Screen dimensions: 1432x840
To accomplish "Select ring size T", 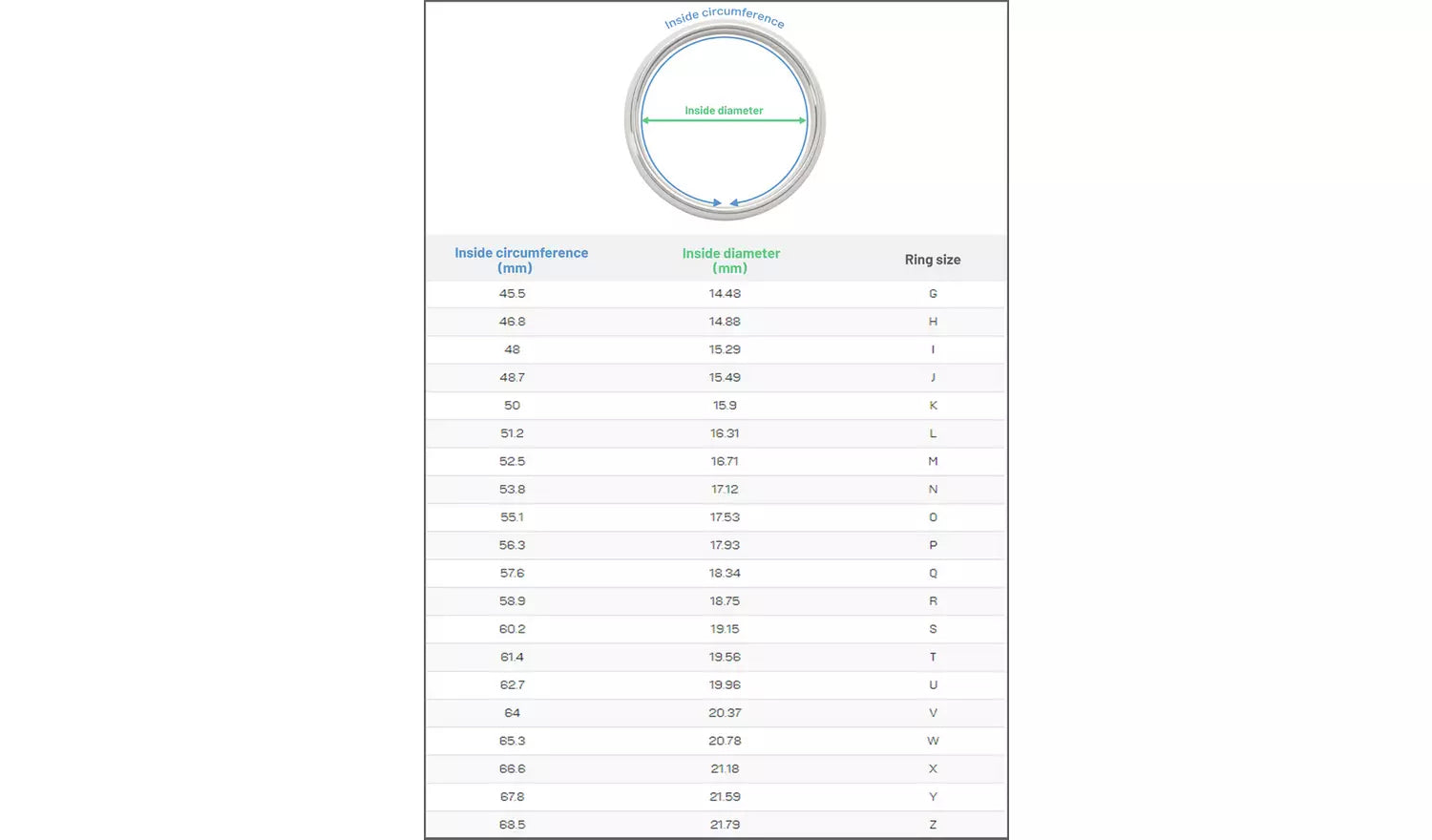I will pyautogui.click(x=933, y=657).
